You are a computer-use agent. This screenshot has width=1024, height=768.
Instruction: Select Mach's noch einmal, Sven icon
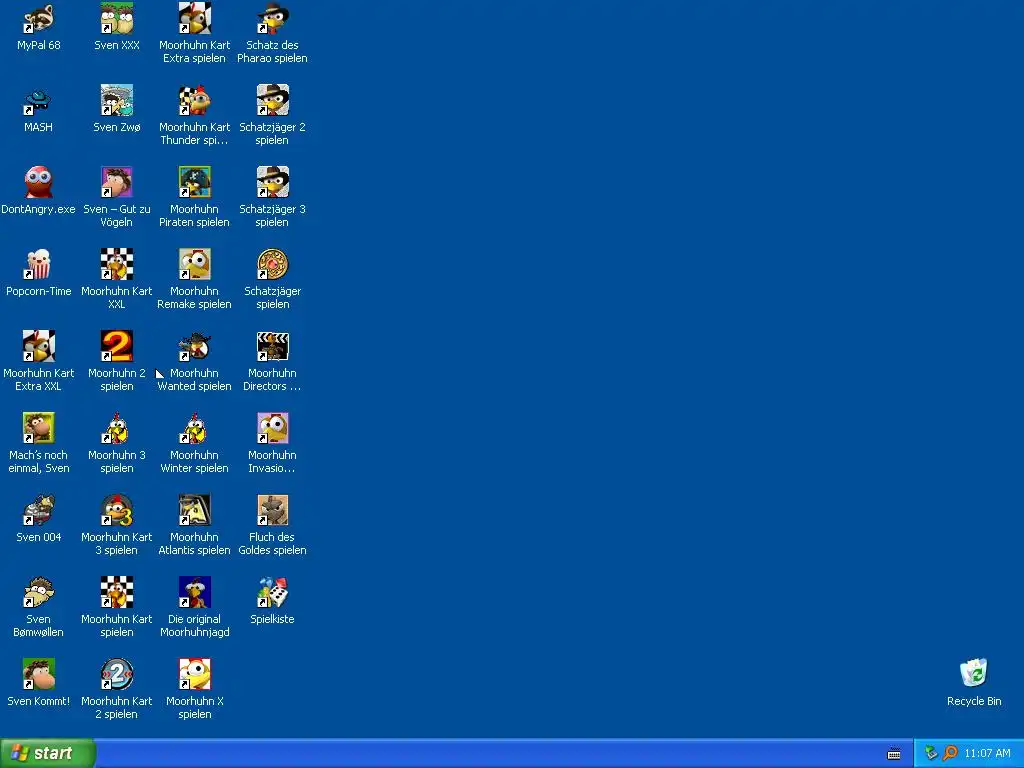click(x=39, y=428)
